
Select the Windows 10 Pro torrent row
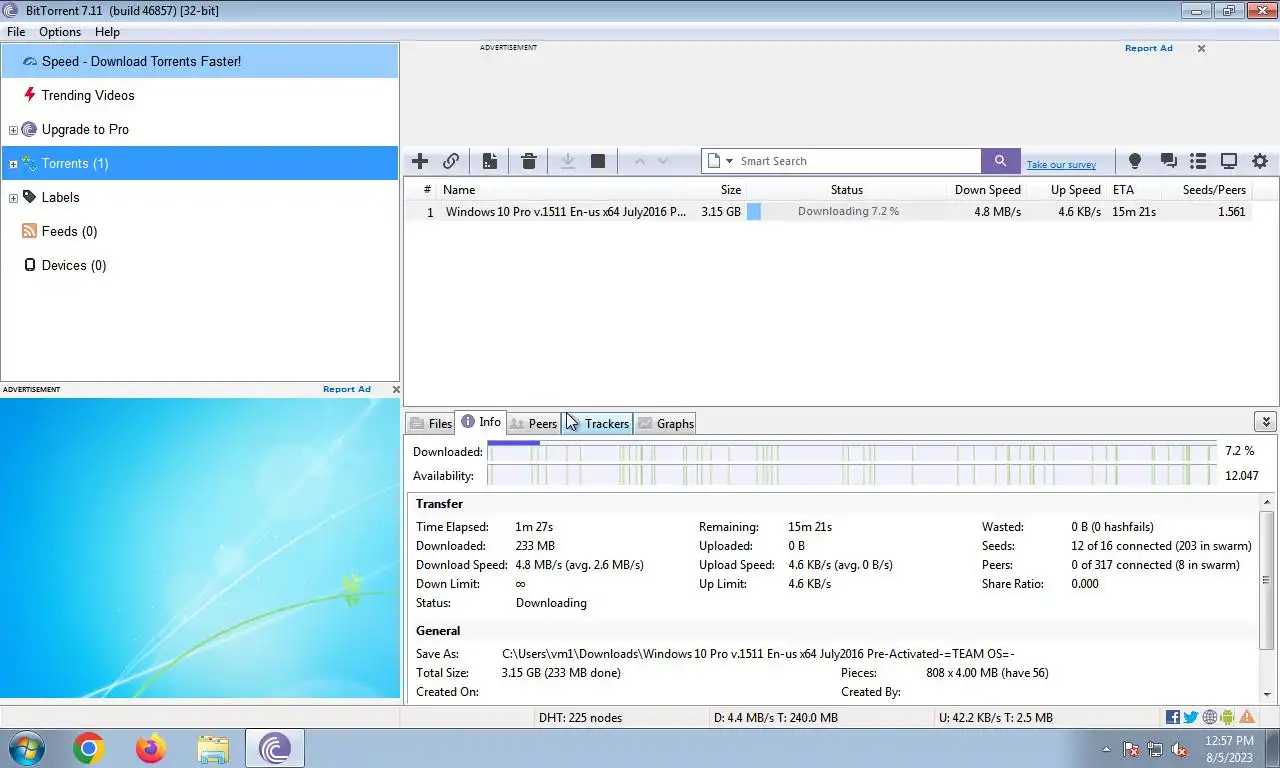[828, 212]
